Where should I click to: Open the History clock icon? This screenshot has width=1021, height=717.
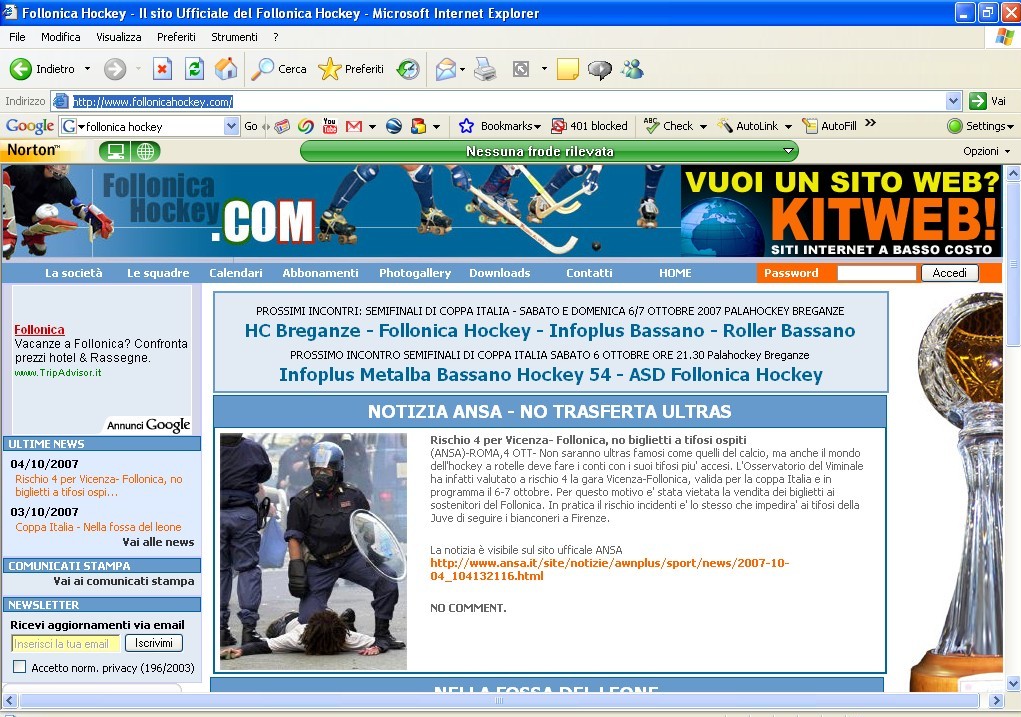(x=408, y=68)
